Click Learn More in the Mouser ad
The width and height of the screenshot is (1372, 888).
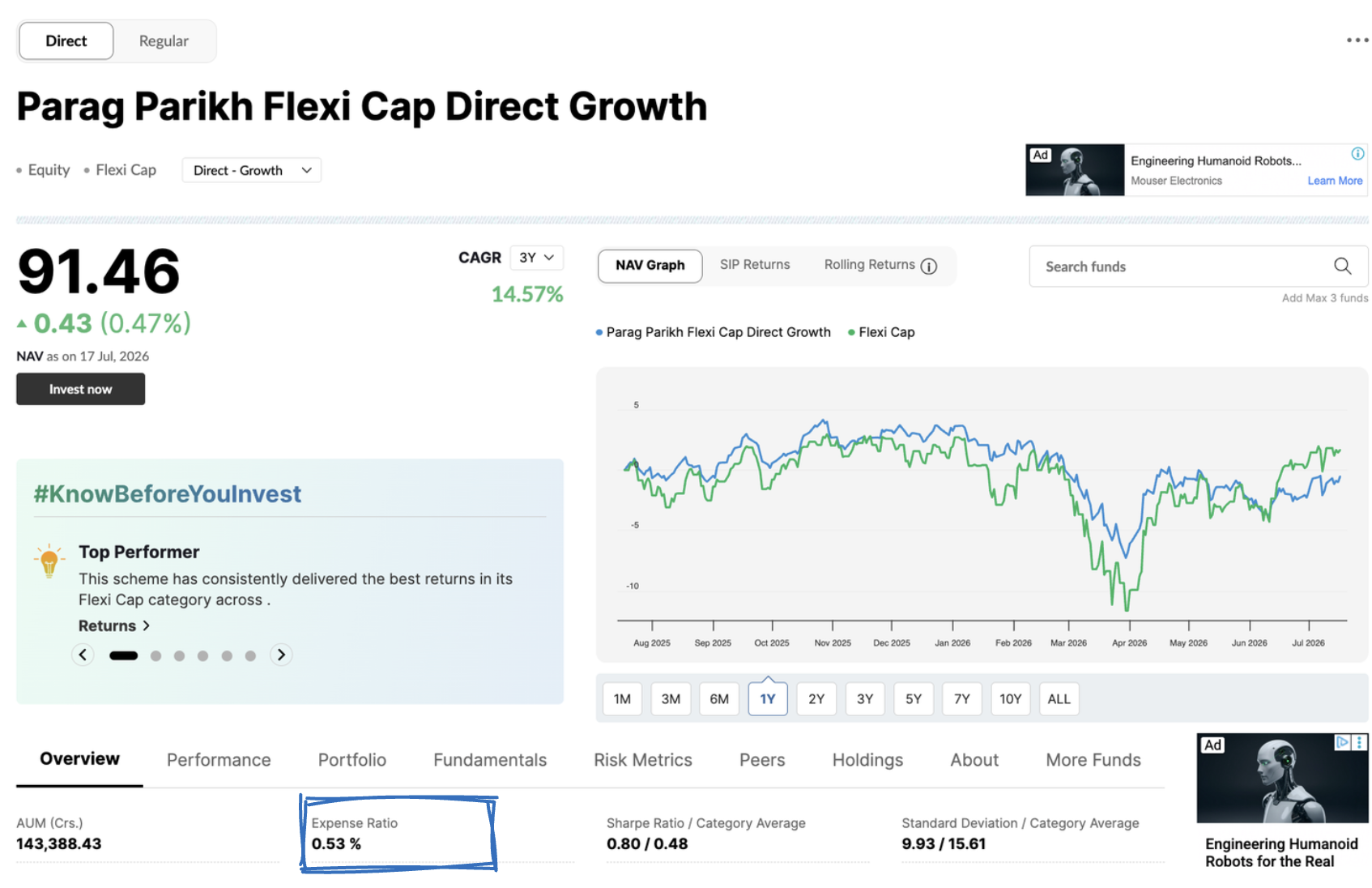1335,181
